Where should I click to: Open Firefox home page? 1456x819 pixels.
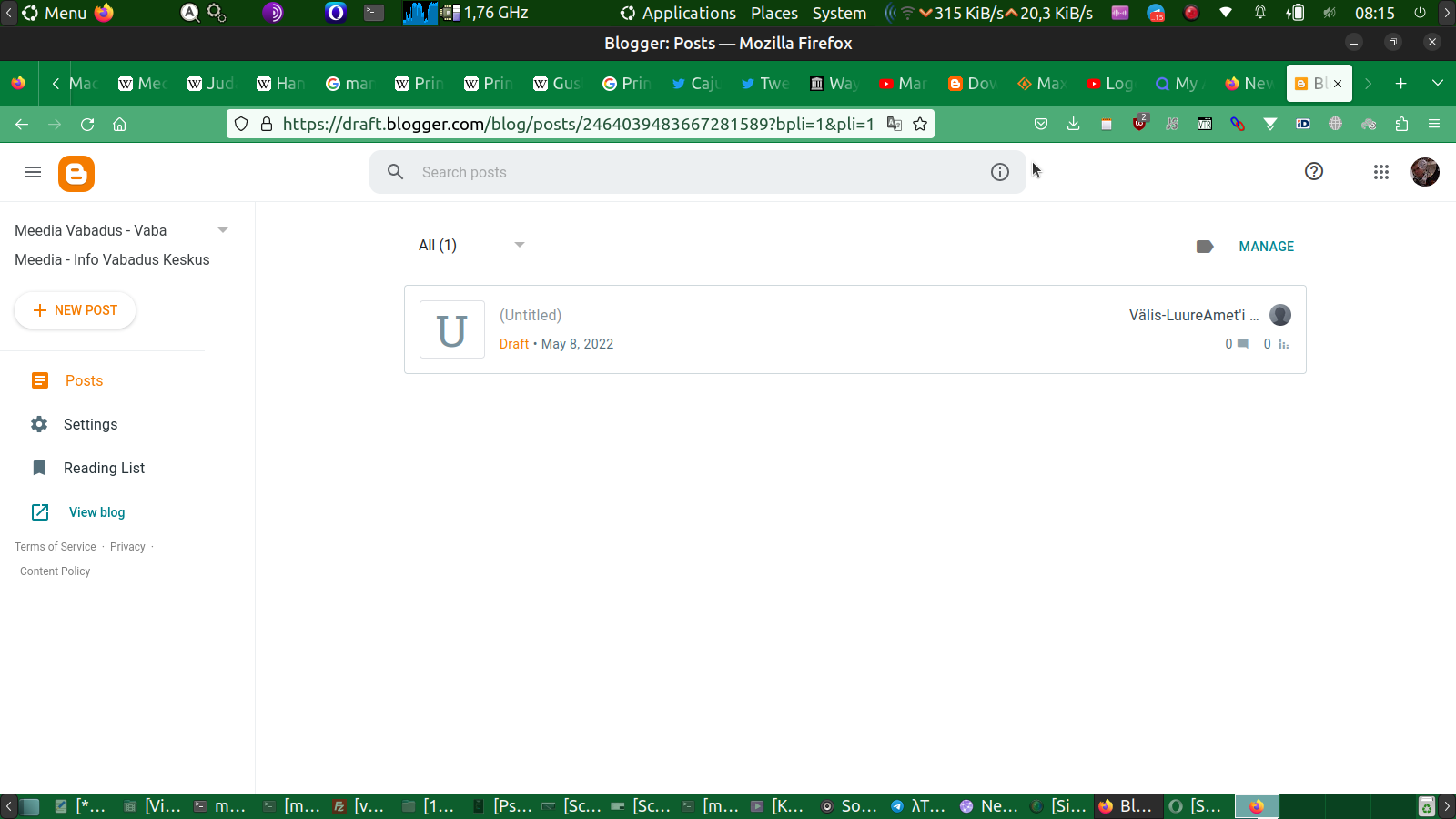(119, 124)
